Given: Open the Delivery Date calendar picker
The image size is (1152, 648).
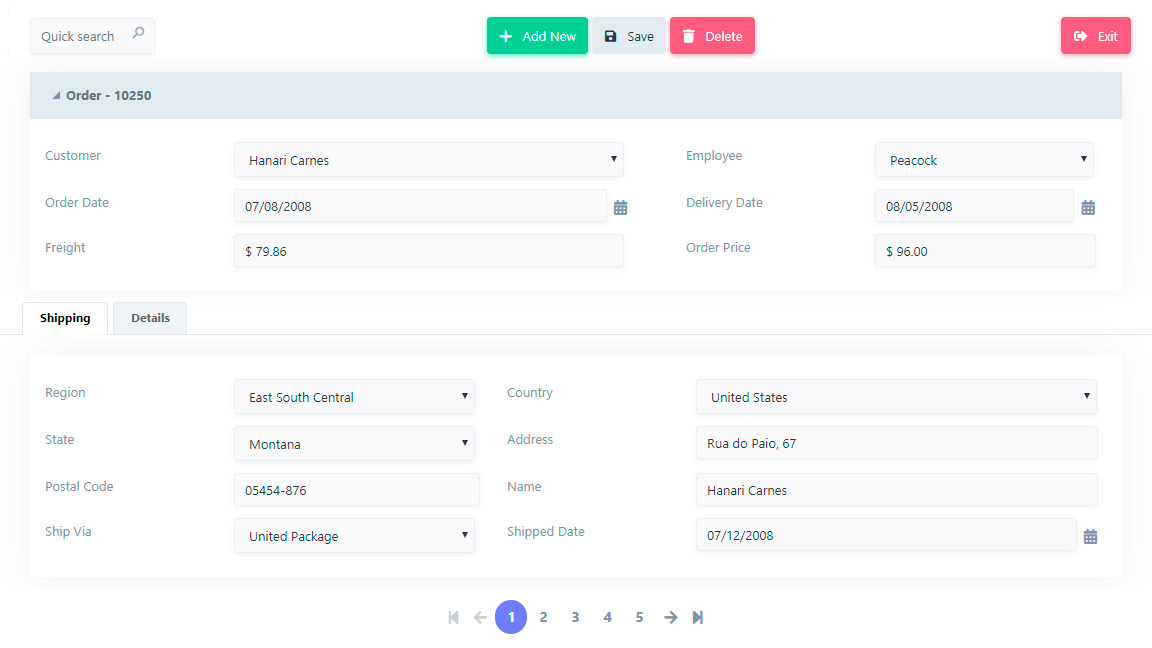Looking at the screenshot, I should point(1088,207).
